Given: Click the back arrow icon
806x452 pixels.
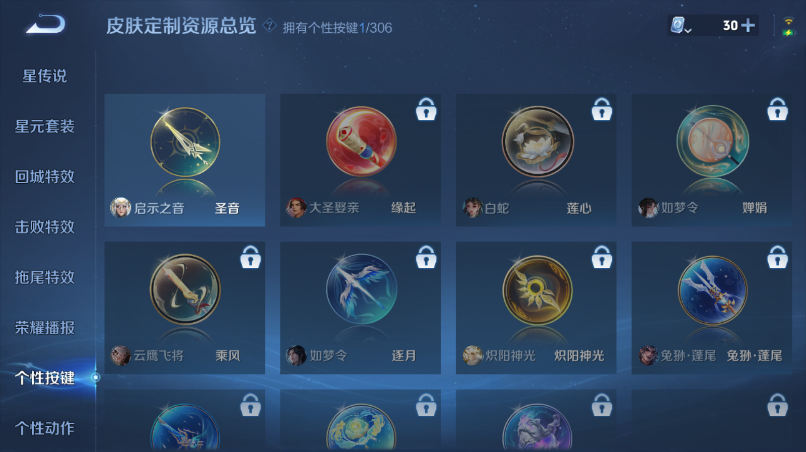Looking at the screenshot, I should (x=45, y=24).
